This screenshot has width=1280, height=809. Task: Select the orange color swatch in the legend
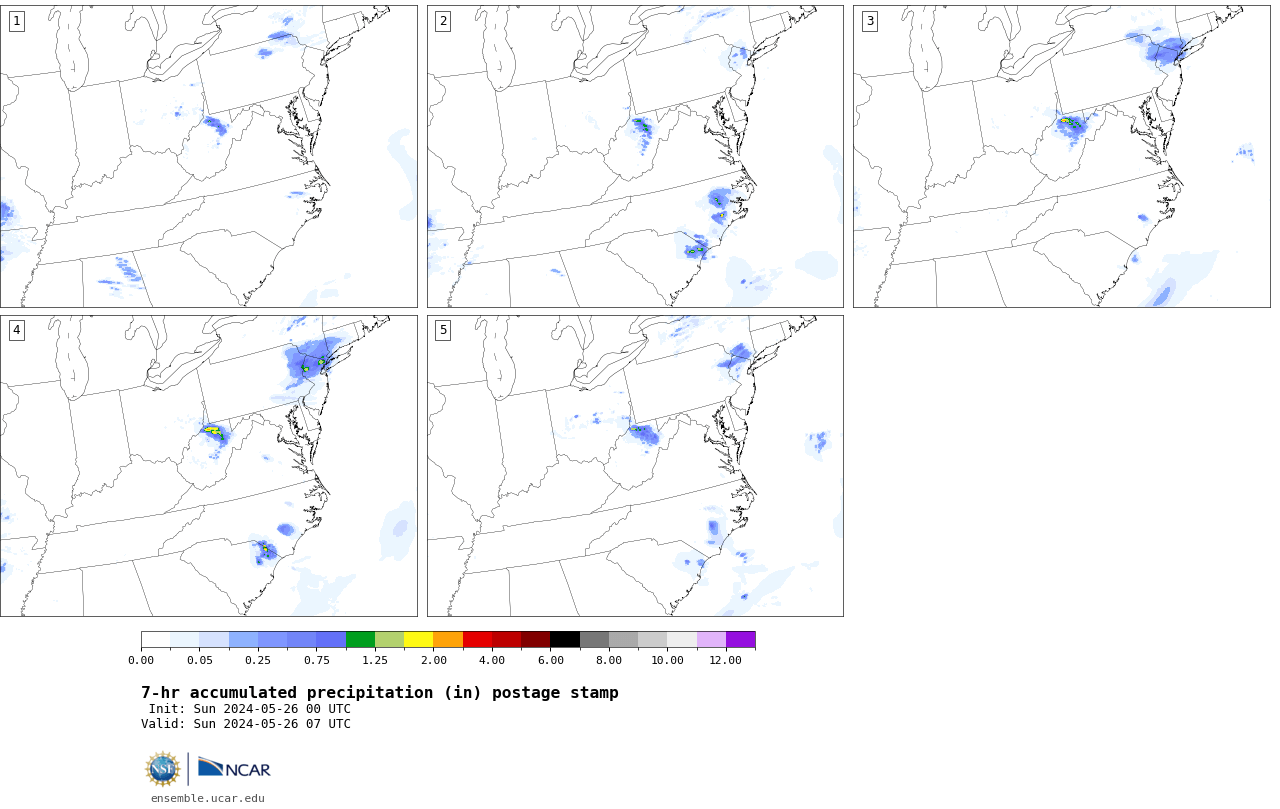pos(448,640)
